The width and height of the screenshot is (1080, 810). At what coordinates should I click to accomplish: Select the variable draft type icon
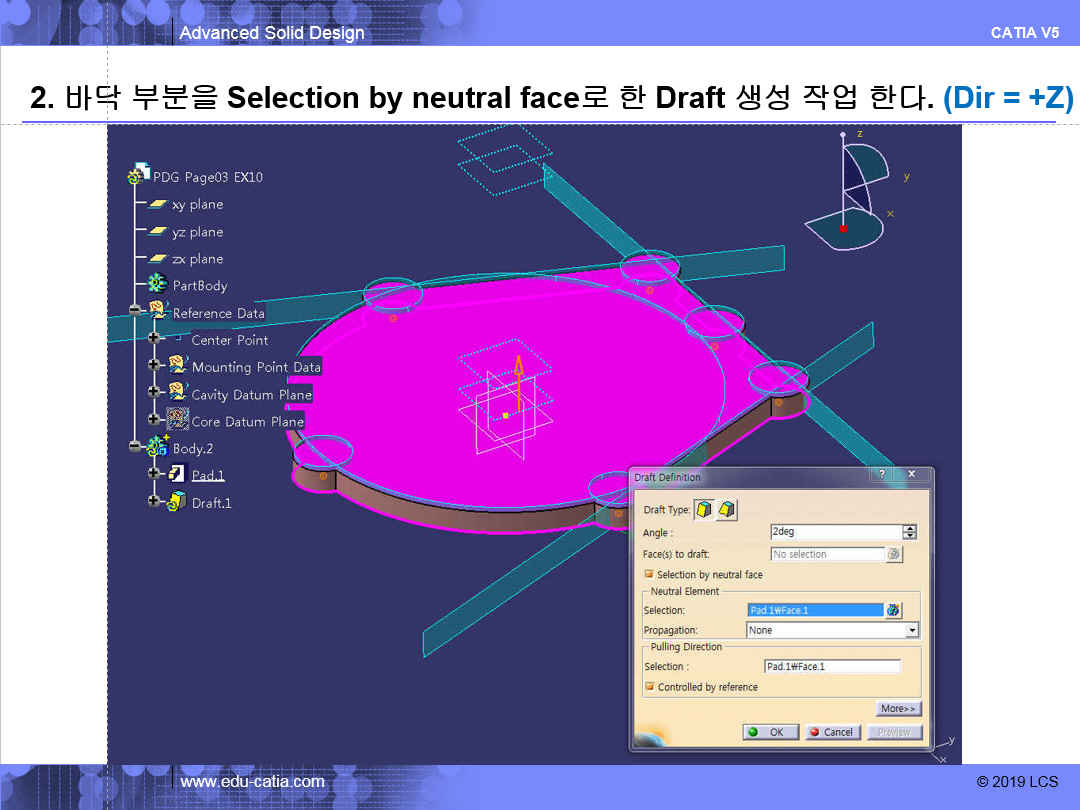[x=726, y=510]
